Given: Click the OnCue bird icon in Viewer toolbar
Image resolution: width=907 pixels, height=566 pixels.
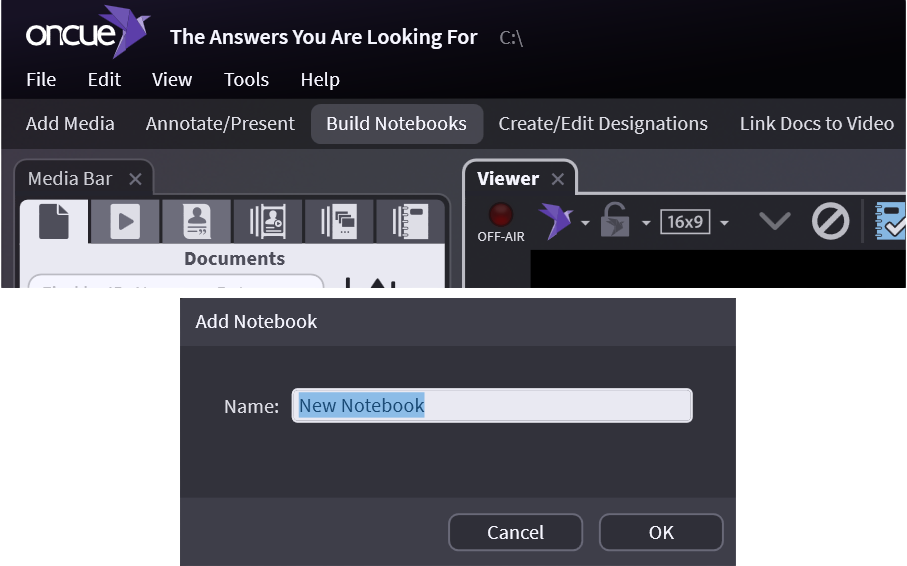Looking at the screenshot, I should coord(555,221).
